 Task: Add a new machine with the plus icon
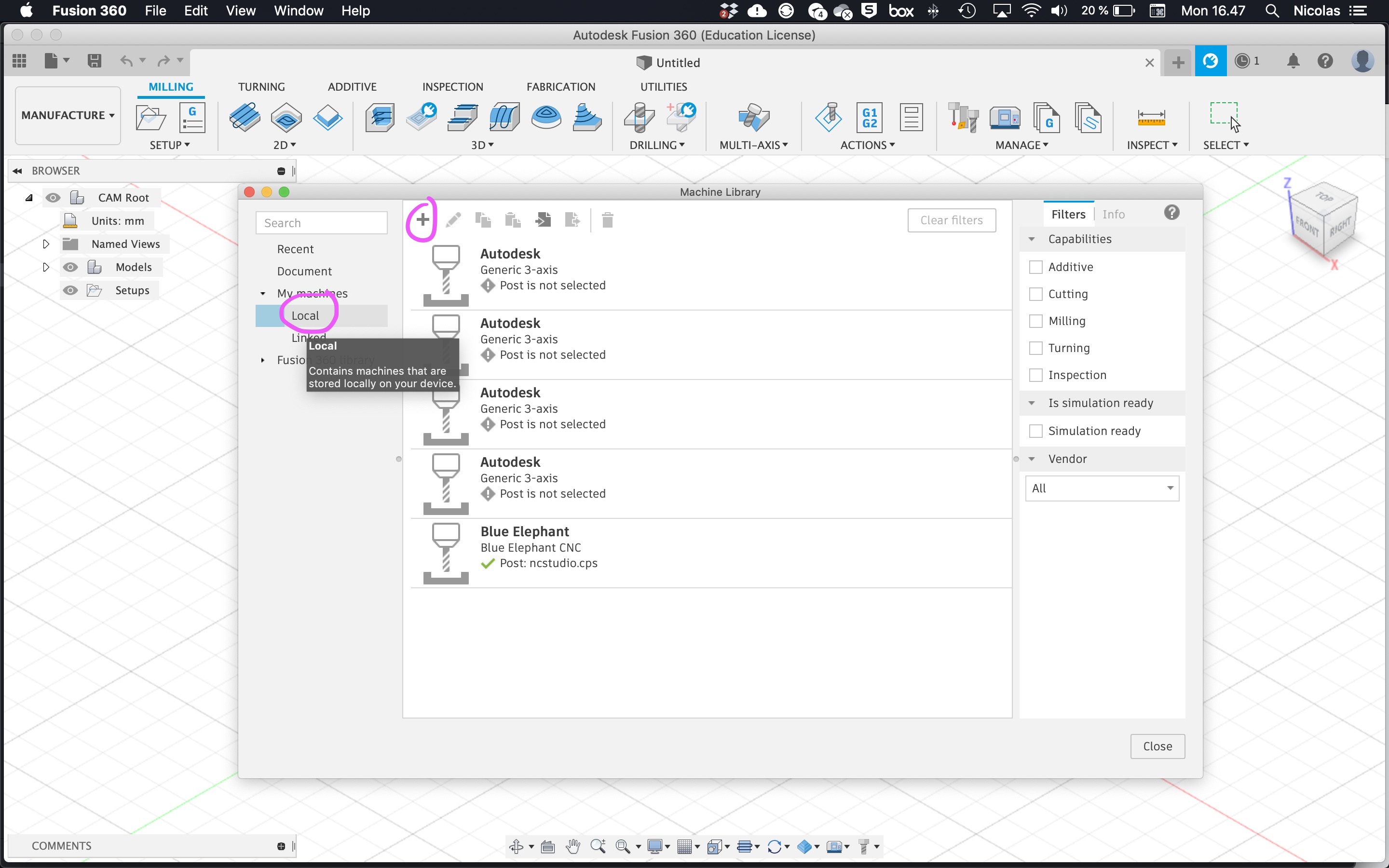(x=422, y=220)
